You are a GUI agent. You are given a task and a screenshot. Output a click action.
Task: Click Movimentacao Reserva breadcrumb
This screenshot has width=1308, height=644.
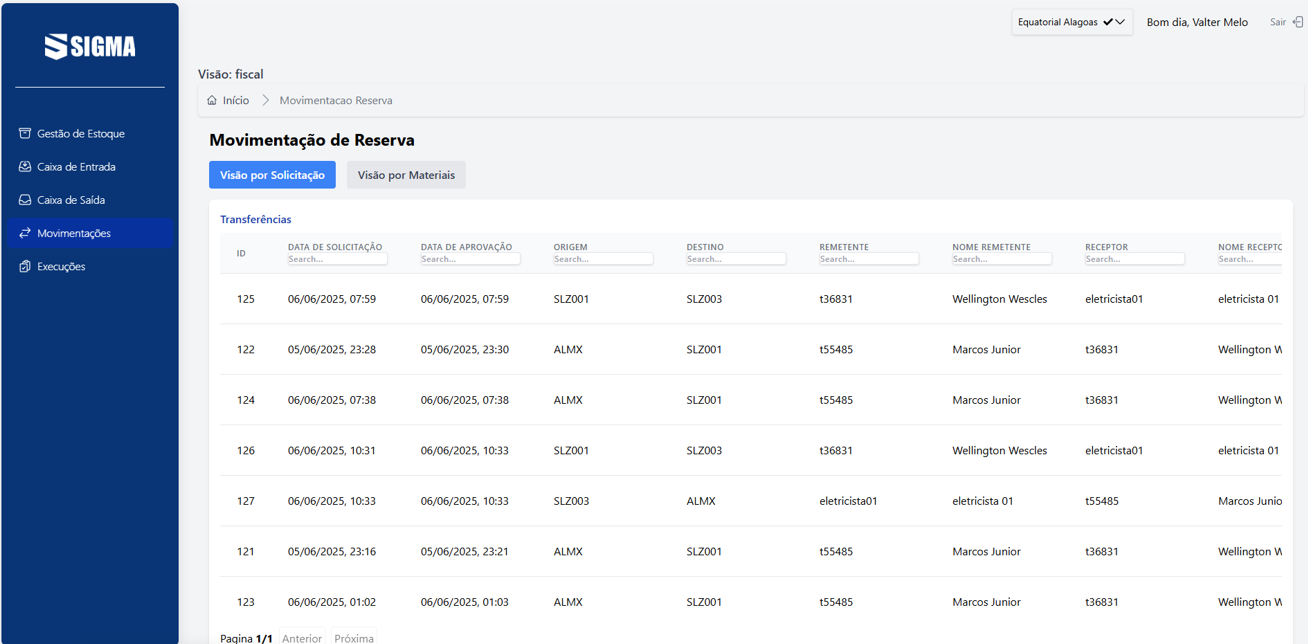coord(336,100)
